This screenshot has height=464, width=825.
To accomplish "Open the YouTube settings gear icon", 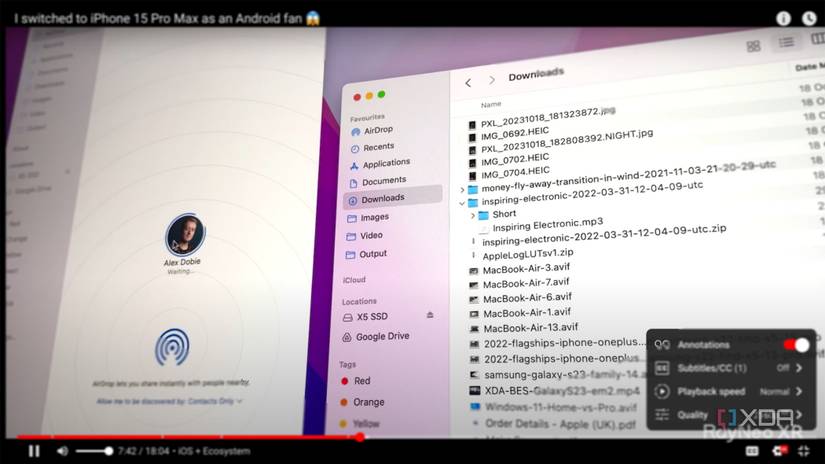I will tap(779, 451).
